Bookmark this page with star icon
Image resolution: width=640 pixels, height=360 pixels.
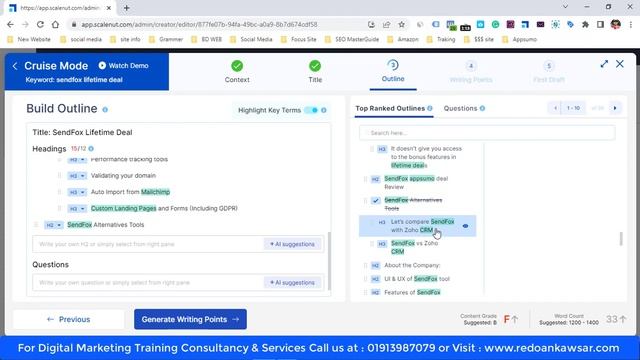coord(402,24)
